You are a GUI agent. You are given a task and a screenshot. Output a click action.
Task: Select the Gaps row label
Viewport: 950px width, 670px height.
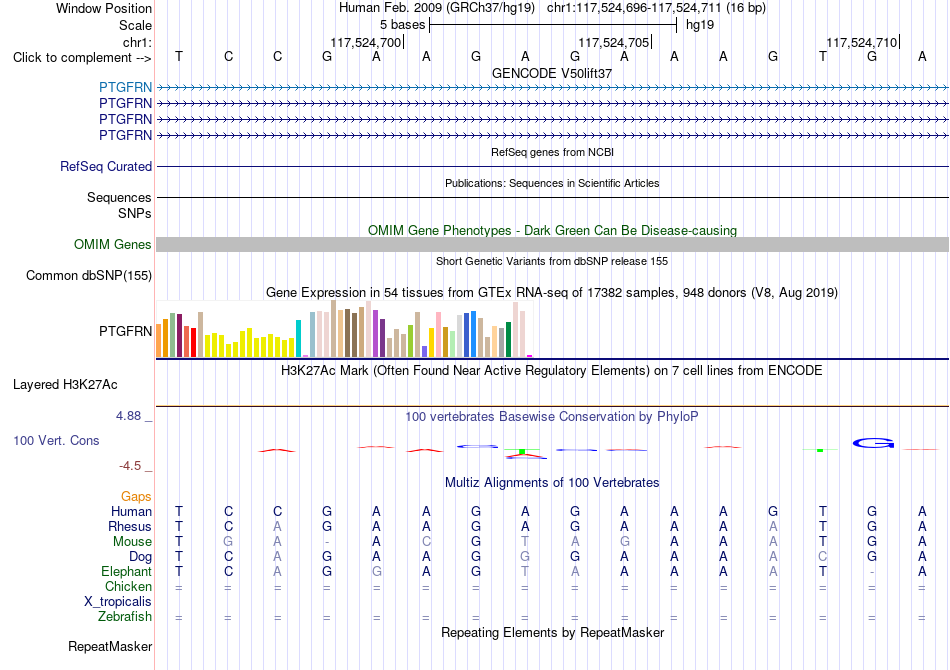[x=136, y=497]
